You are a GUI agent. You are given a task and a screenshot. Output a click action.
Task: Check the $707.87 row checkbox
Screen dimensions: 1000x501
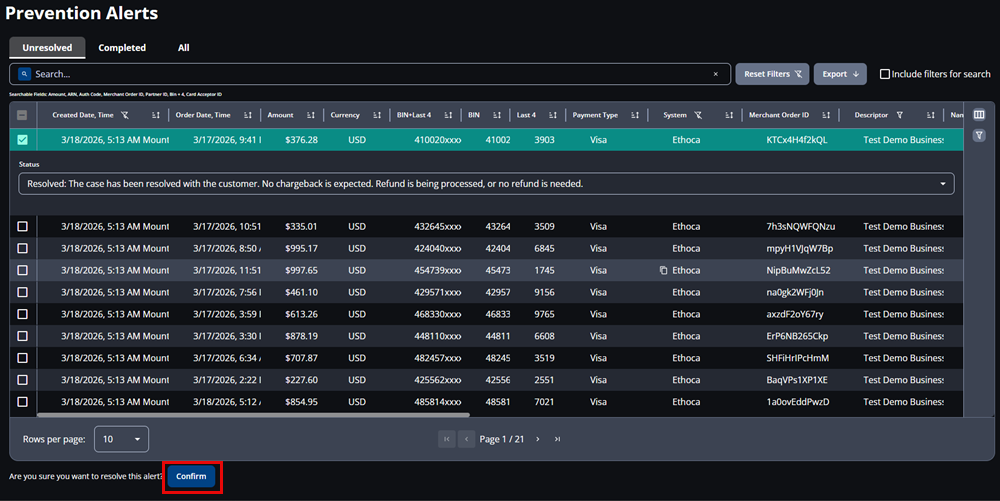[22, 358]
